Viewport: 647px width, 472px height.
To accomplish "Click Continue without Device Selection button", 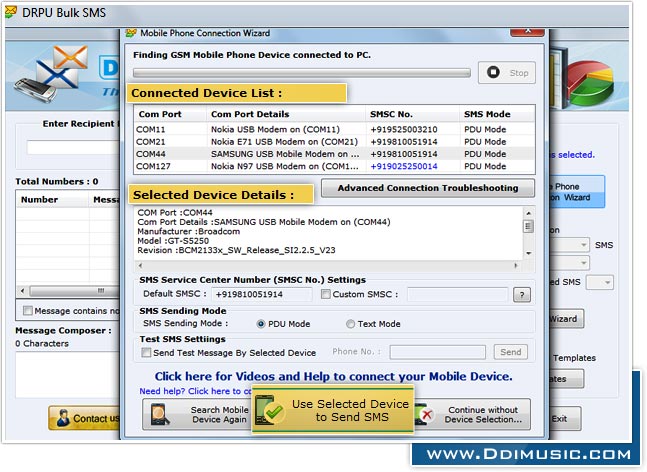I will coord(472,415).
